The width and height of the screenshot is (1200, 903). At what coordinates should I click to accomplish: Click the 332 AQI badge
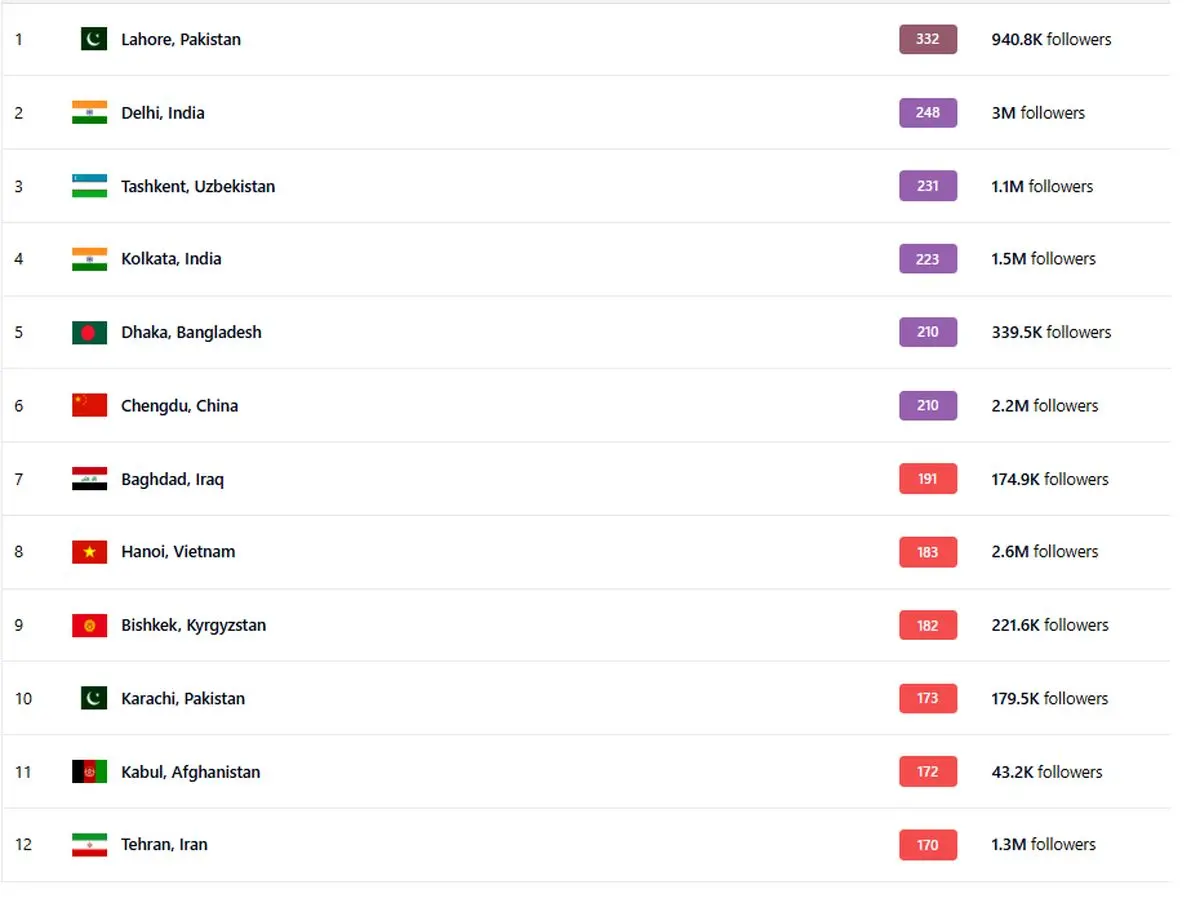(x=927, y=39)
